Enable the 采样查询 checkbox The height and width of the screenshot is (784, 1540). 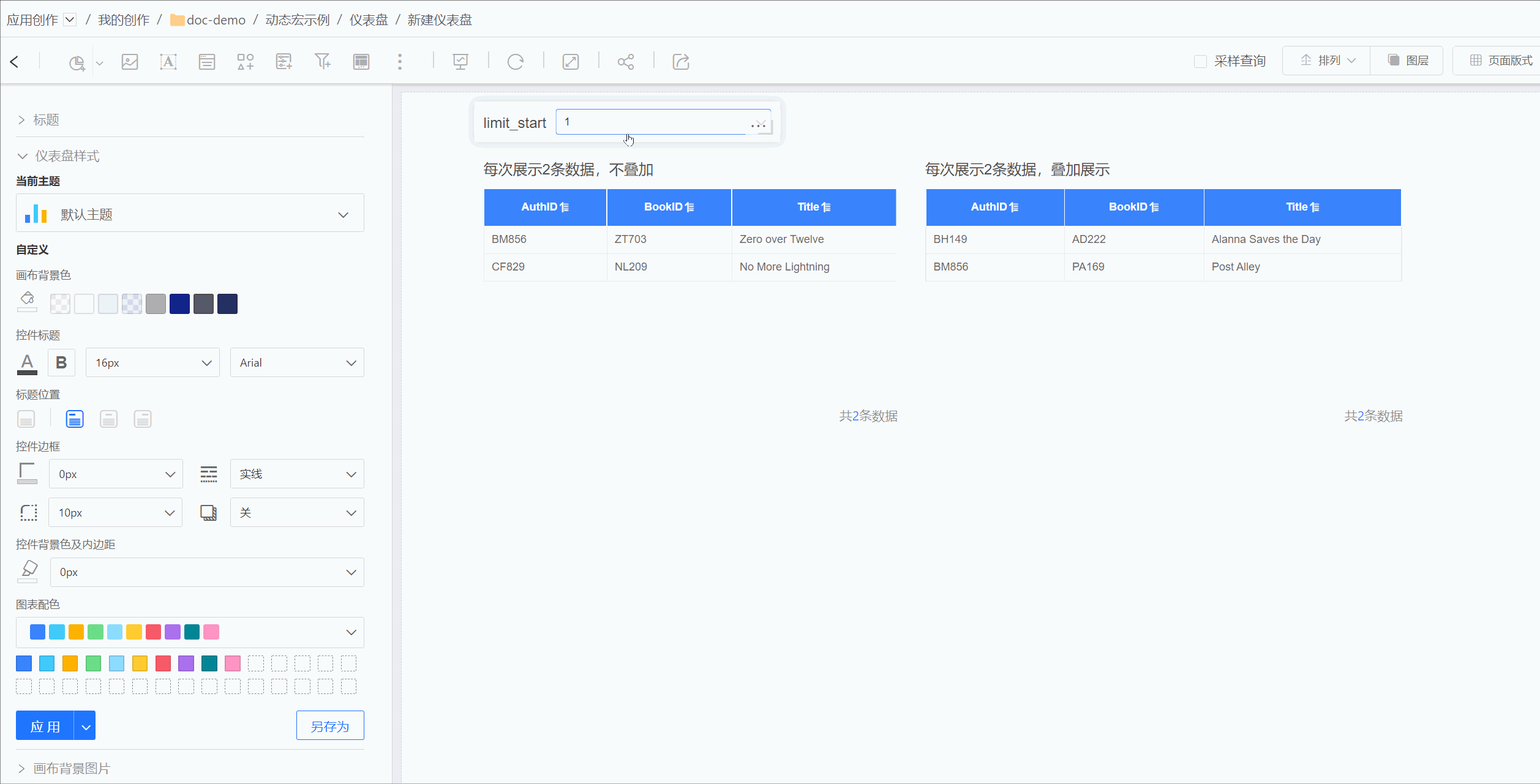(x=1200, y=61)
